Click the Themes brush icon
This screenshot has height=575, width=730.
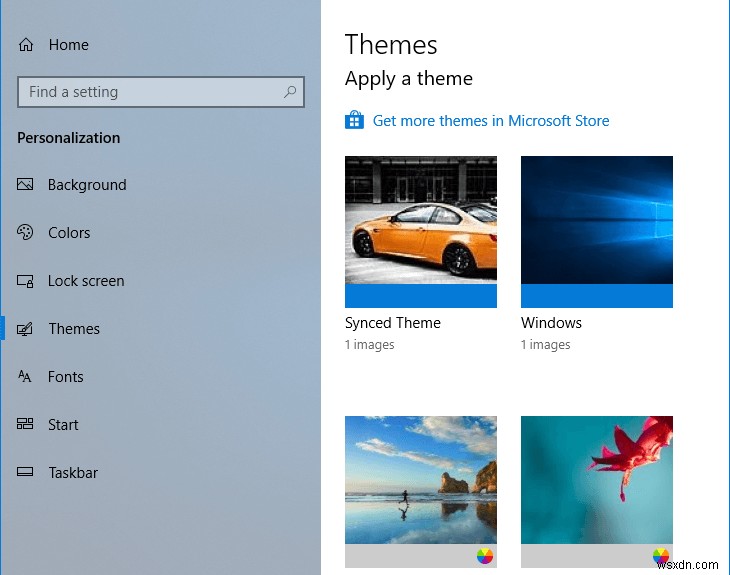pyautogui.click(x=25, y=329)
